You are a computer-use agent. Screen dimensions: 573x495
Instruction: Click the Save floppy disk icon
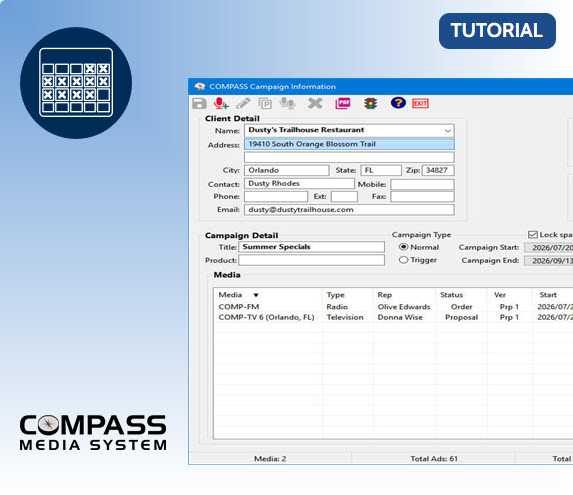pyautogui.click(x=199, y=103)
